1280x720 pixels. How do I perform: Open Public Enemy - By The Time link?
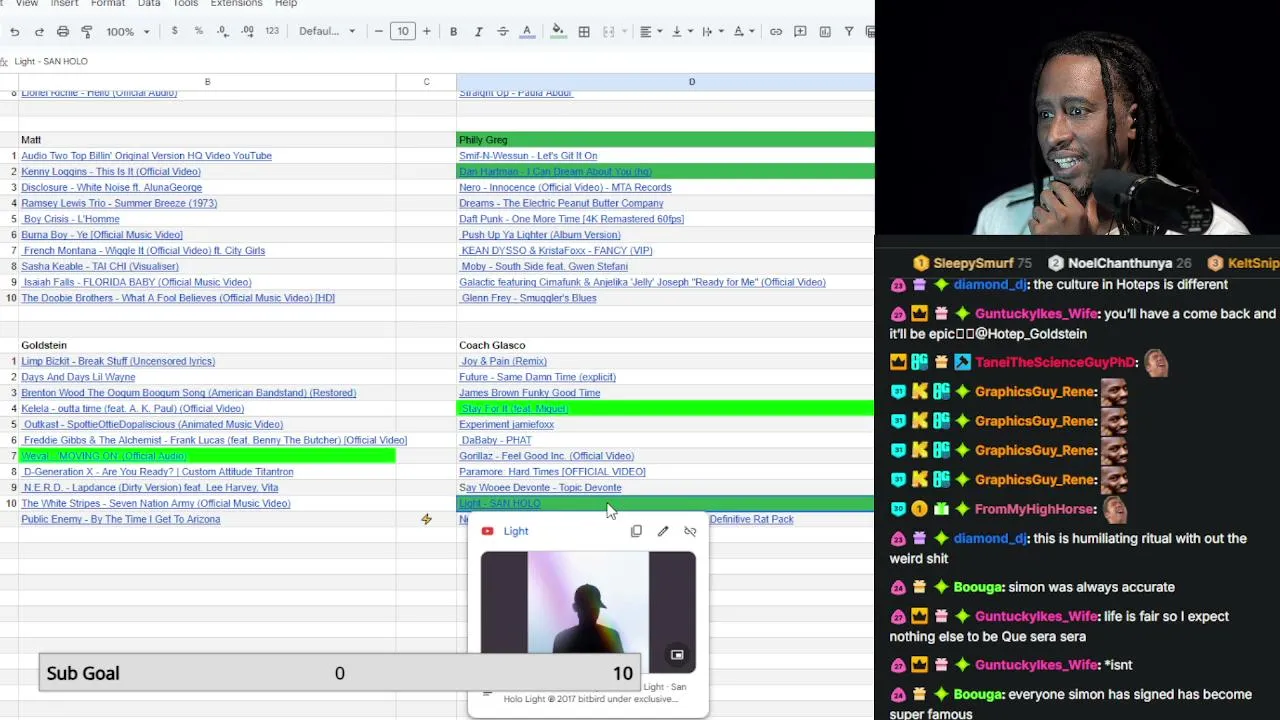point(121,519)
